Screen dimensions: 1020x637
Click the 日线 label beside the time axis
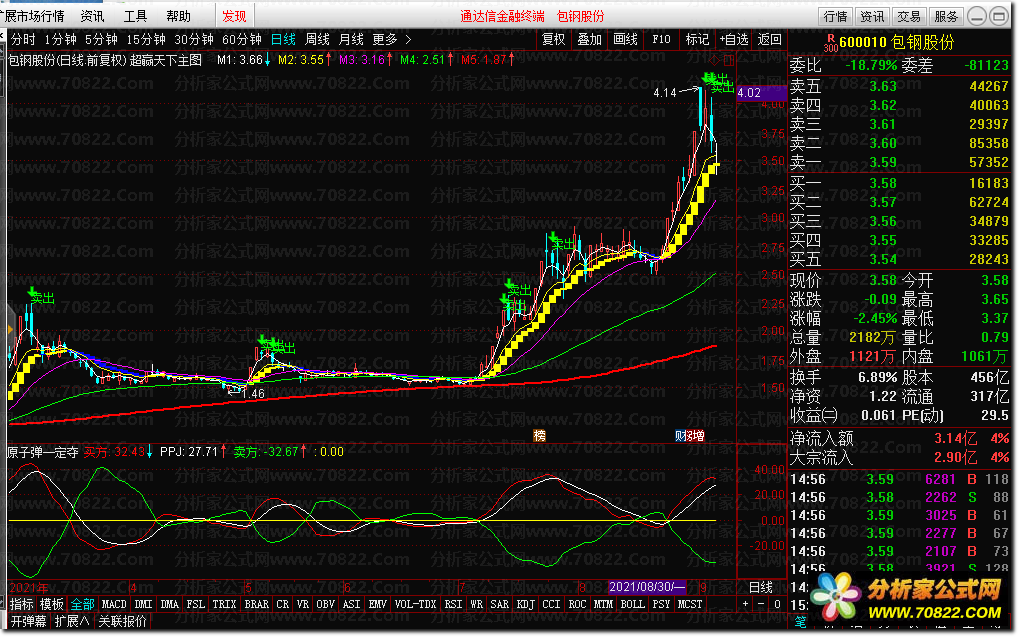[760, 587]
